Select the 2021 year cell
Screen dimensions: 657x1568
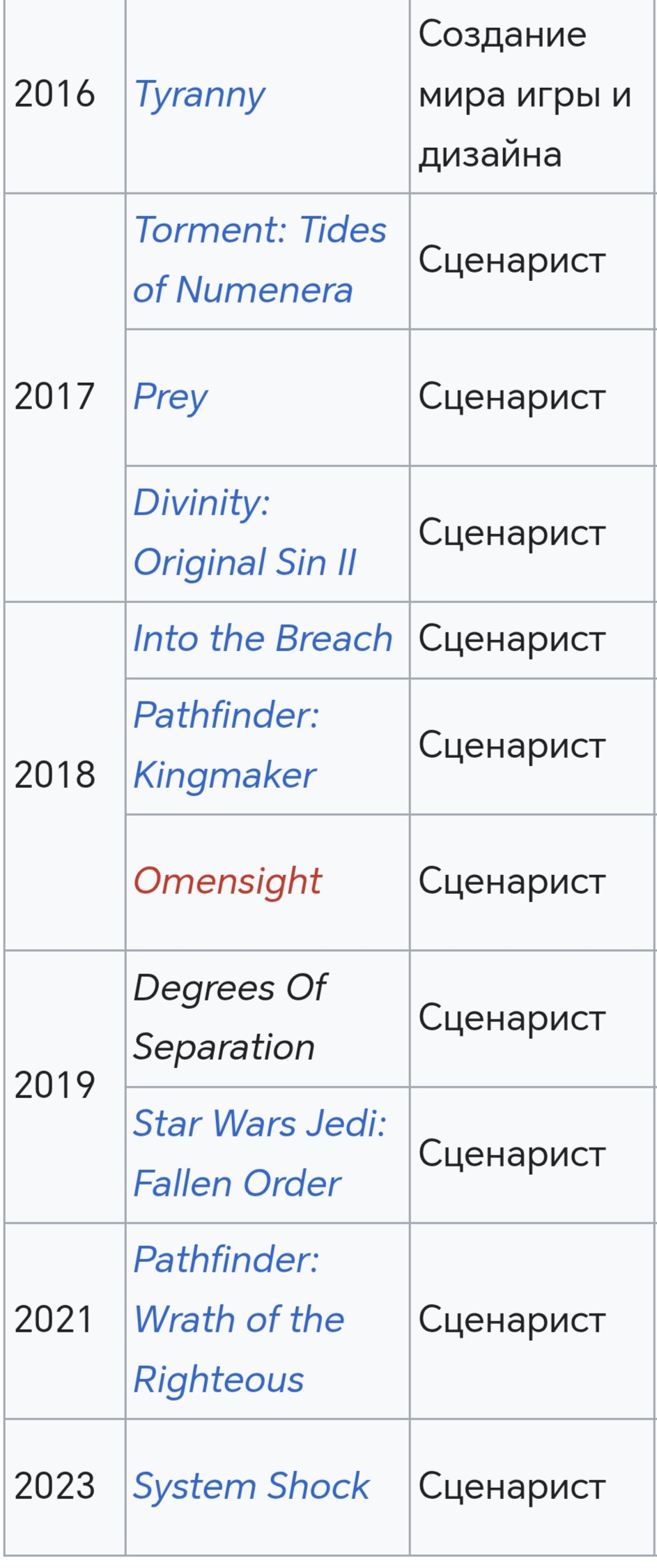pyautogui.click(x=65, y=1320)
